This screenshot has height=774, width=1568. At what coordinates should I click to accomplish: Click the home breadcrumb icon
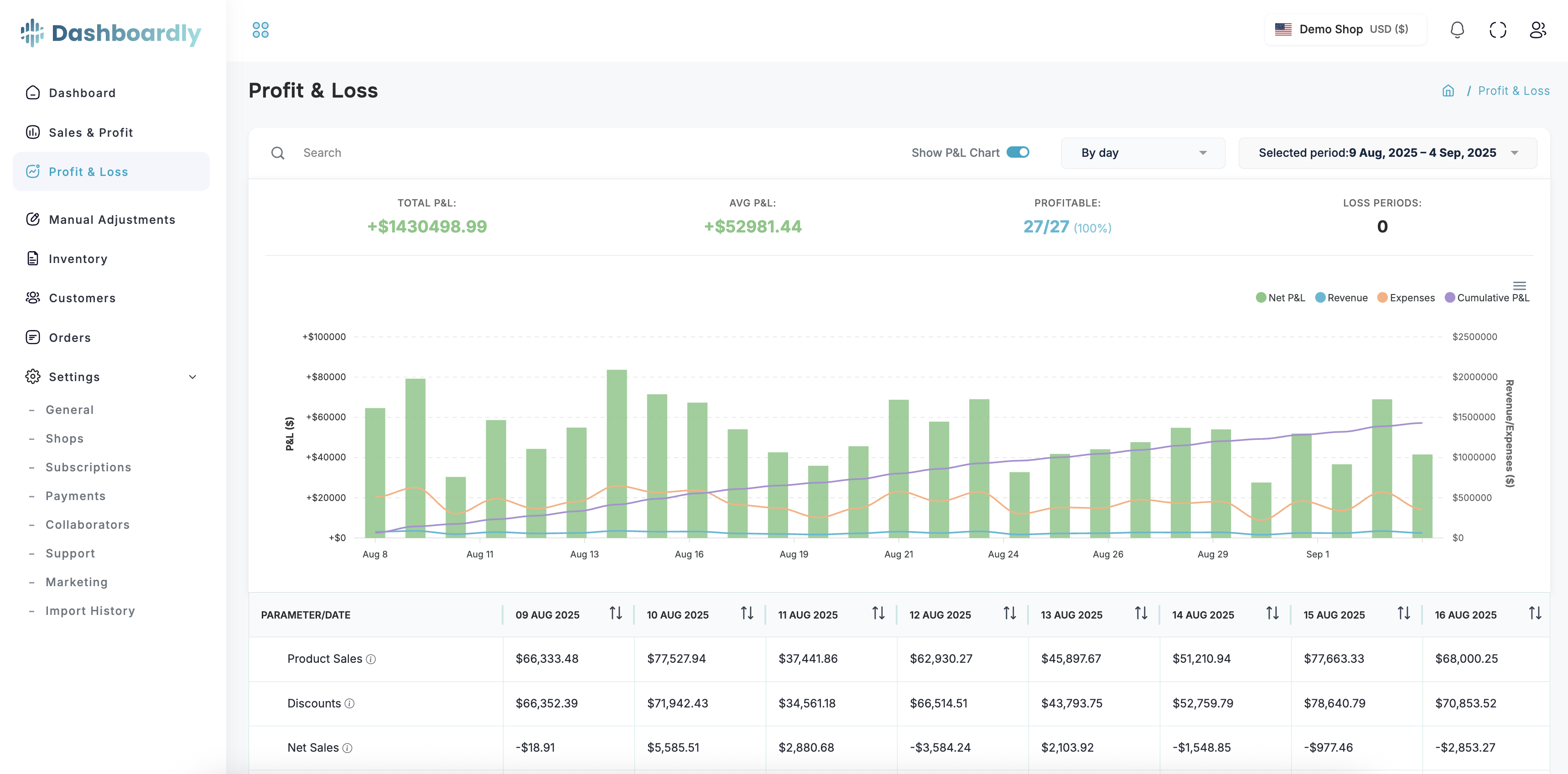tap(1448, 91)
